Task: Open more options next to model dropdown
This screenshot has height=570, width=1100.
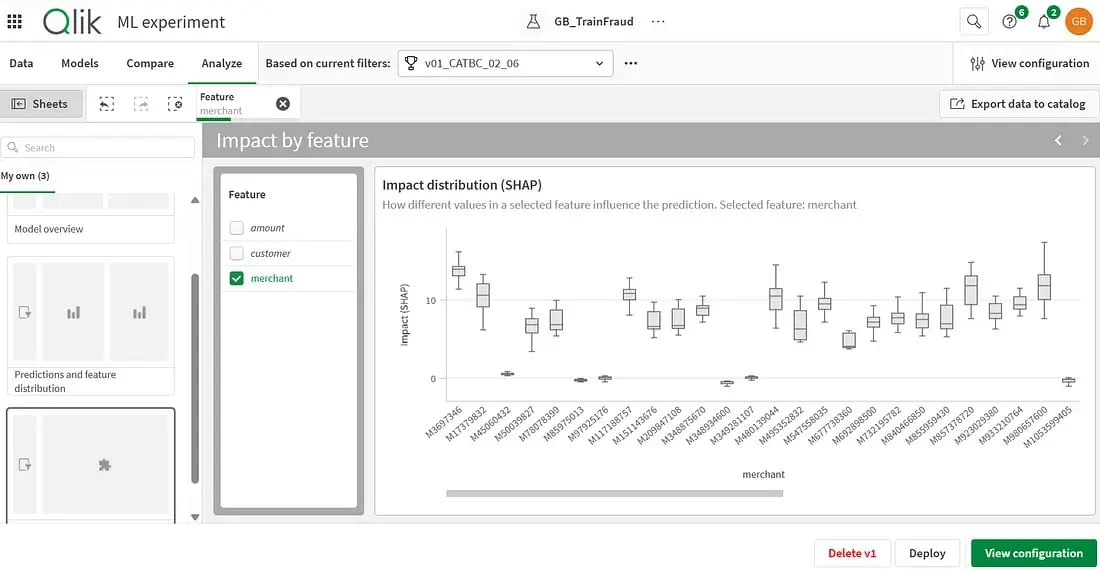Action: 631,63
